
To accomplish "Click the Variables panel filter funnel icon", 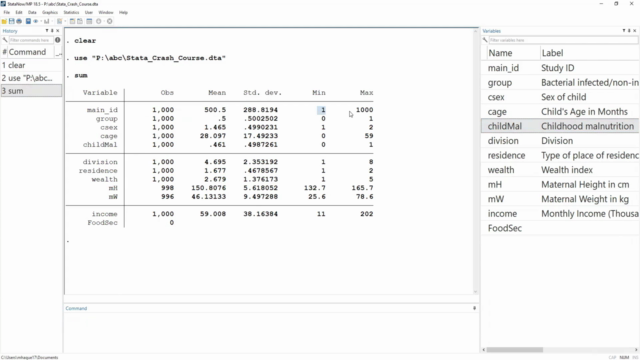I will [624, 31].
